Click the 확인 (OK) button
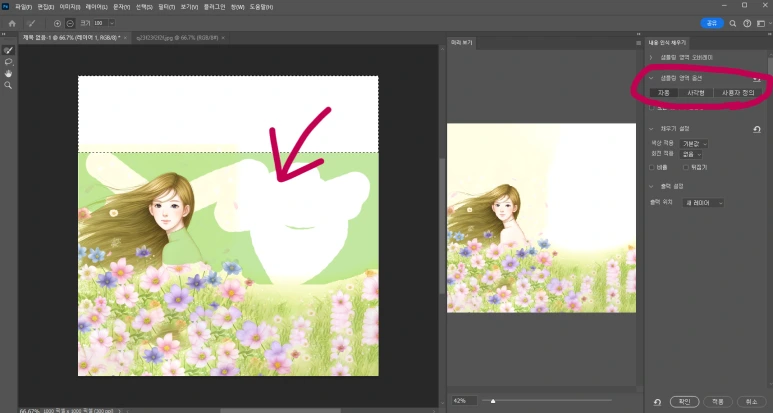This screenshot has width=773, height=413. (683, 401)
